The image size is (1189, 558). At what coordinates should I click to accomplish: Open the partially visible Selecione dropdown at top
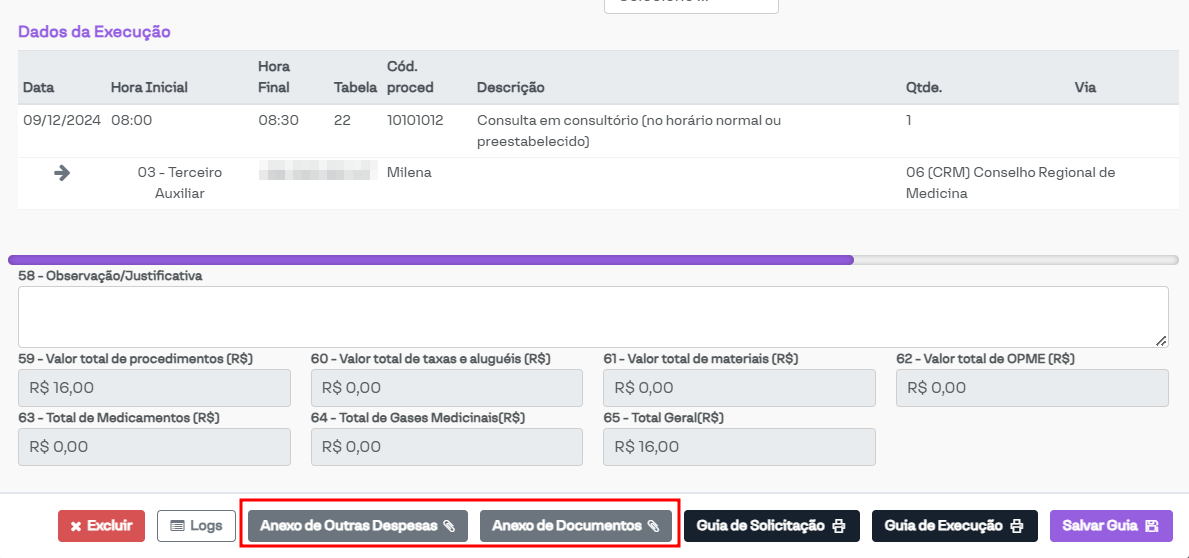690,5
